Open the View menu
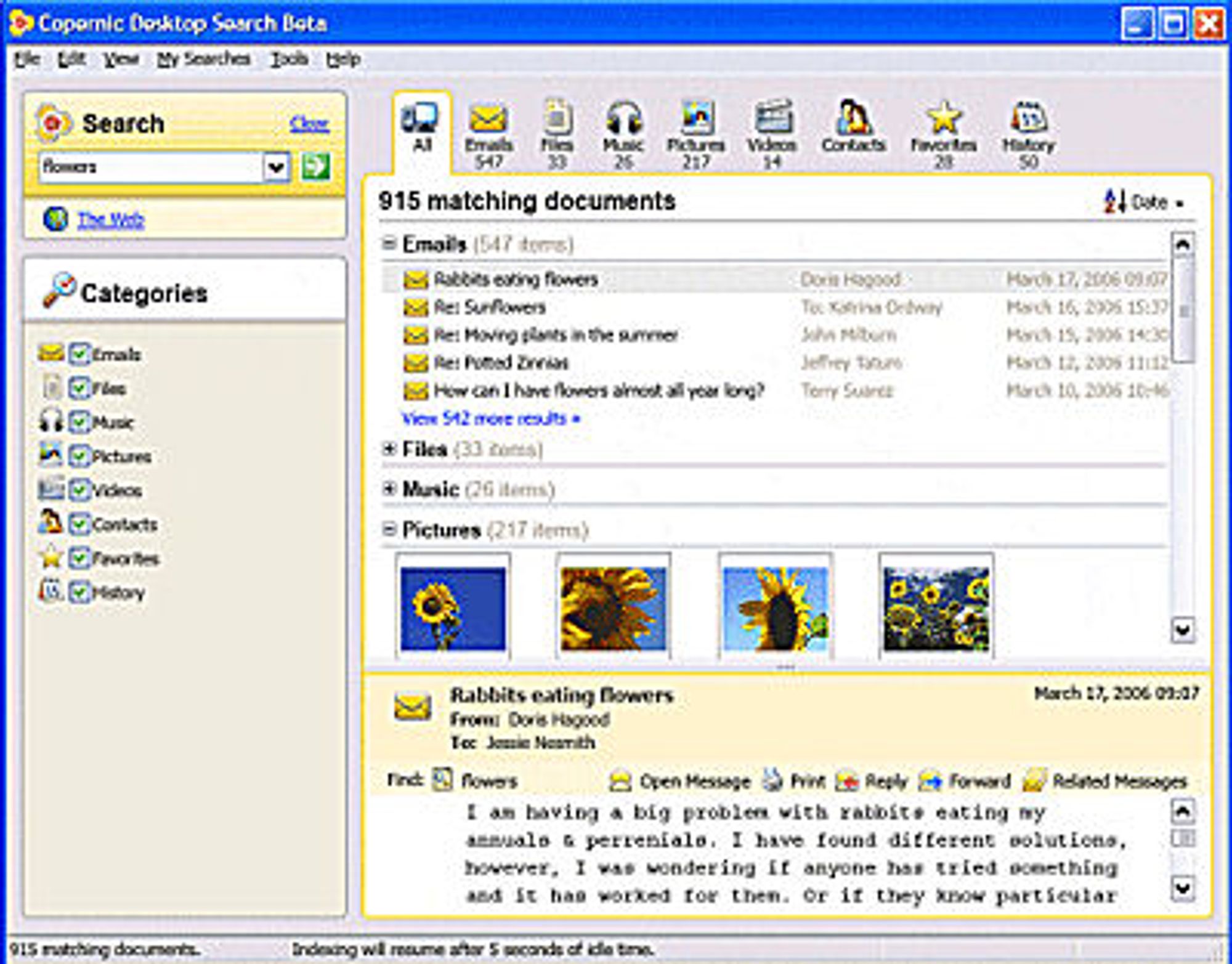The height and width of the screenshot is (964, 1232). point(121,59)
